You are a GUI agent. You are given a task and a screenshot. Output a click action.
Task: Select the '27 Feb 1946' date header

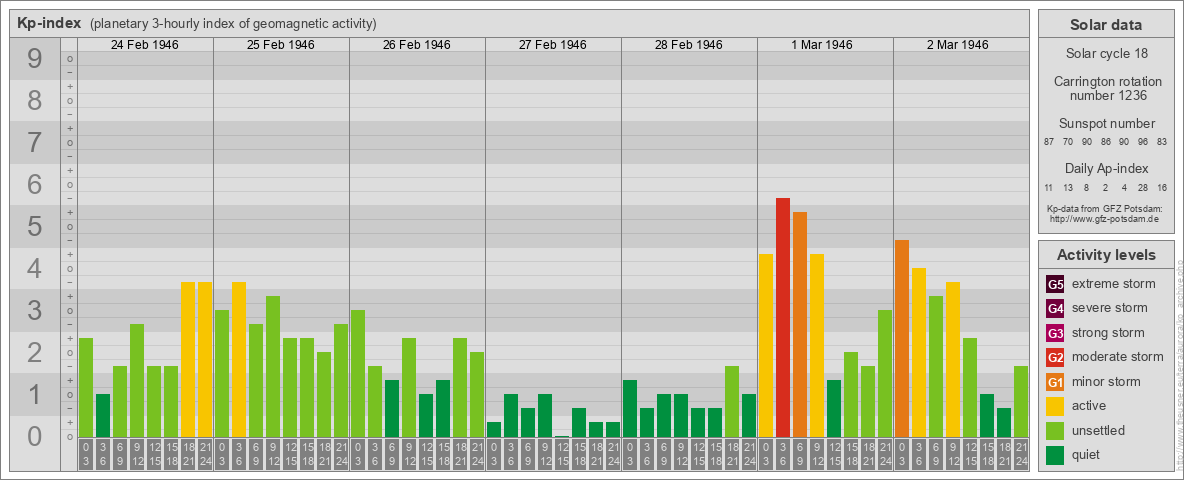pos(553,45)
